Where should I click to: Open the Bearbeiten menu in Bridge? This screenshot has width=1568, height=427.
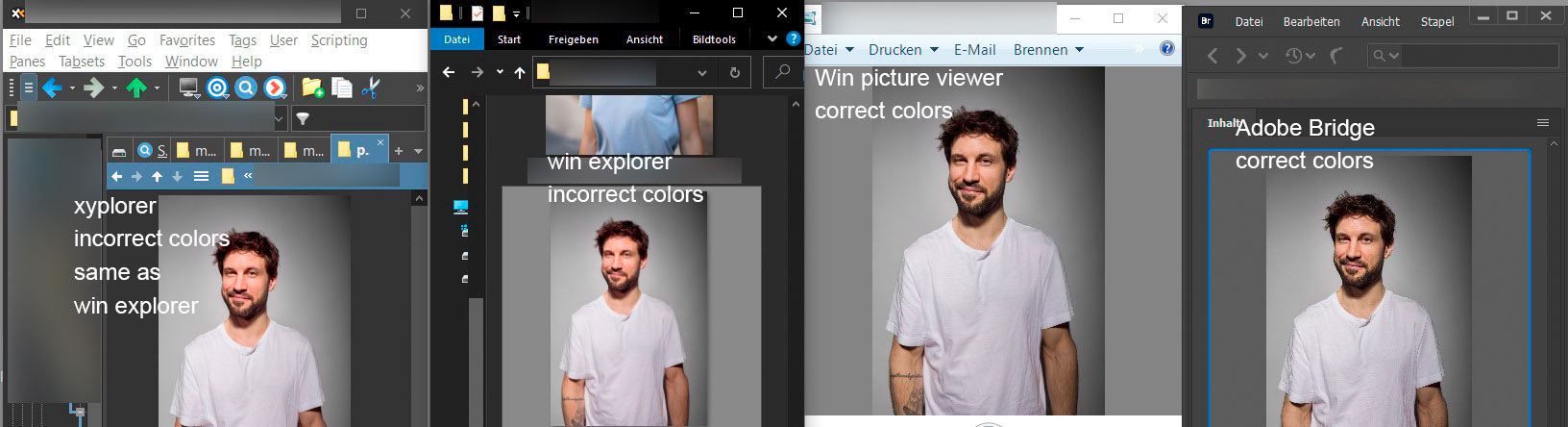coord(1311,21)
